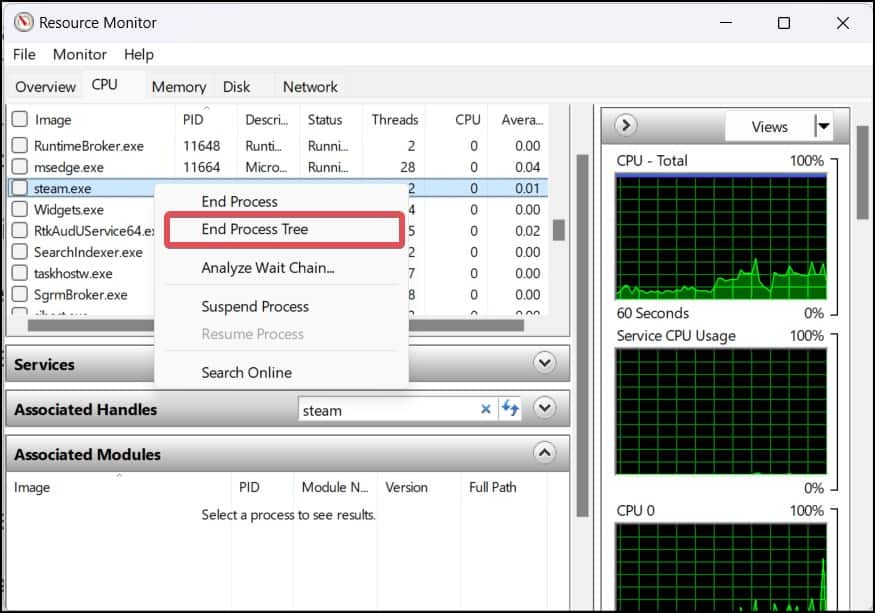This screenshot has height=613, width=875.
Task: Check the RuntimeBroker.exe checkbox
Action: [x=20, y=145]
